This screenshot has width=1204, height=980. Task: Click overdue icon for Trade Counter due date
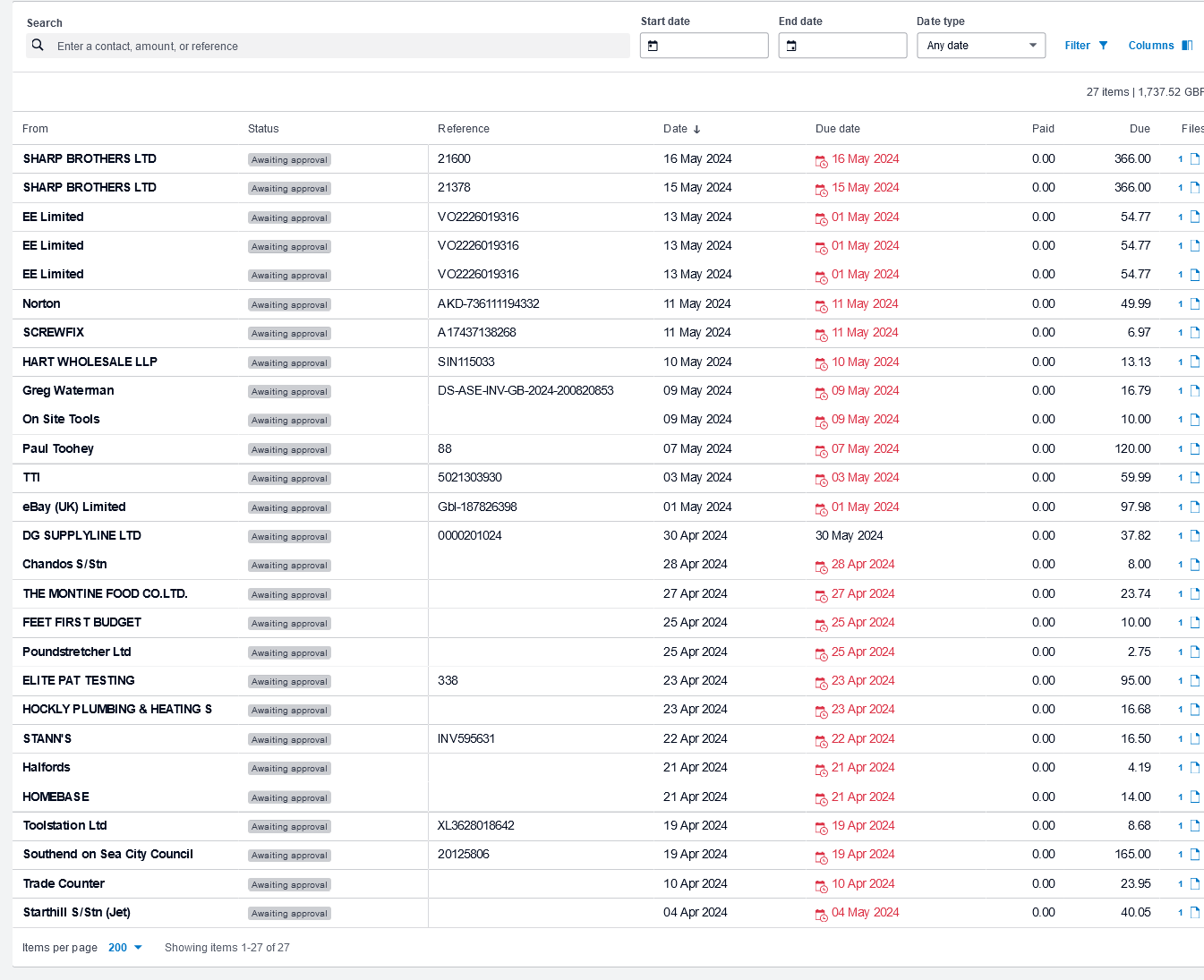(821, 886)
